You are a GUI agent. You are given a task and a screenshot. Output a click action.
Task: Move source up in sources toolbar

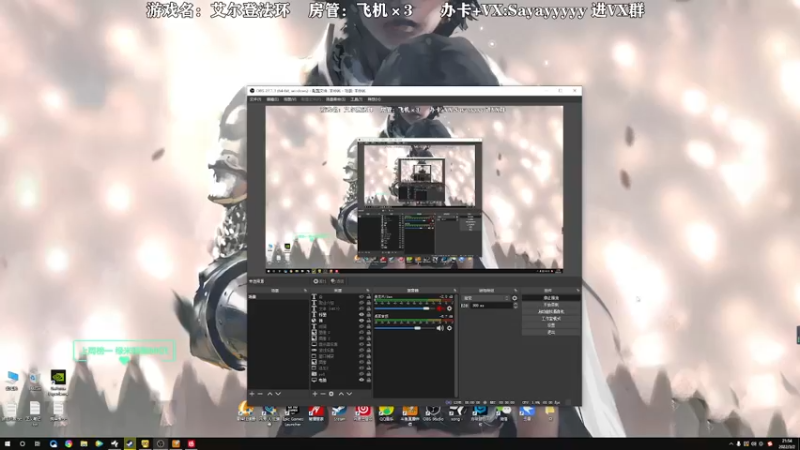pyautogui.click(x=341, y=394)
